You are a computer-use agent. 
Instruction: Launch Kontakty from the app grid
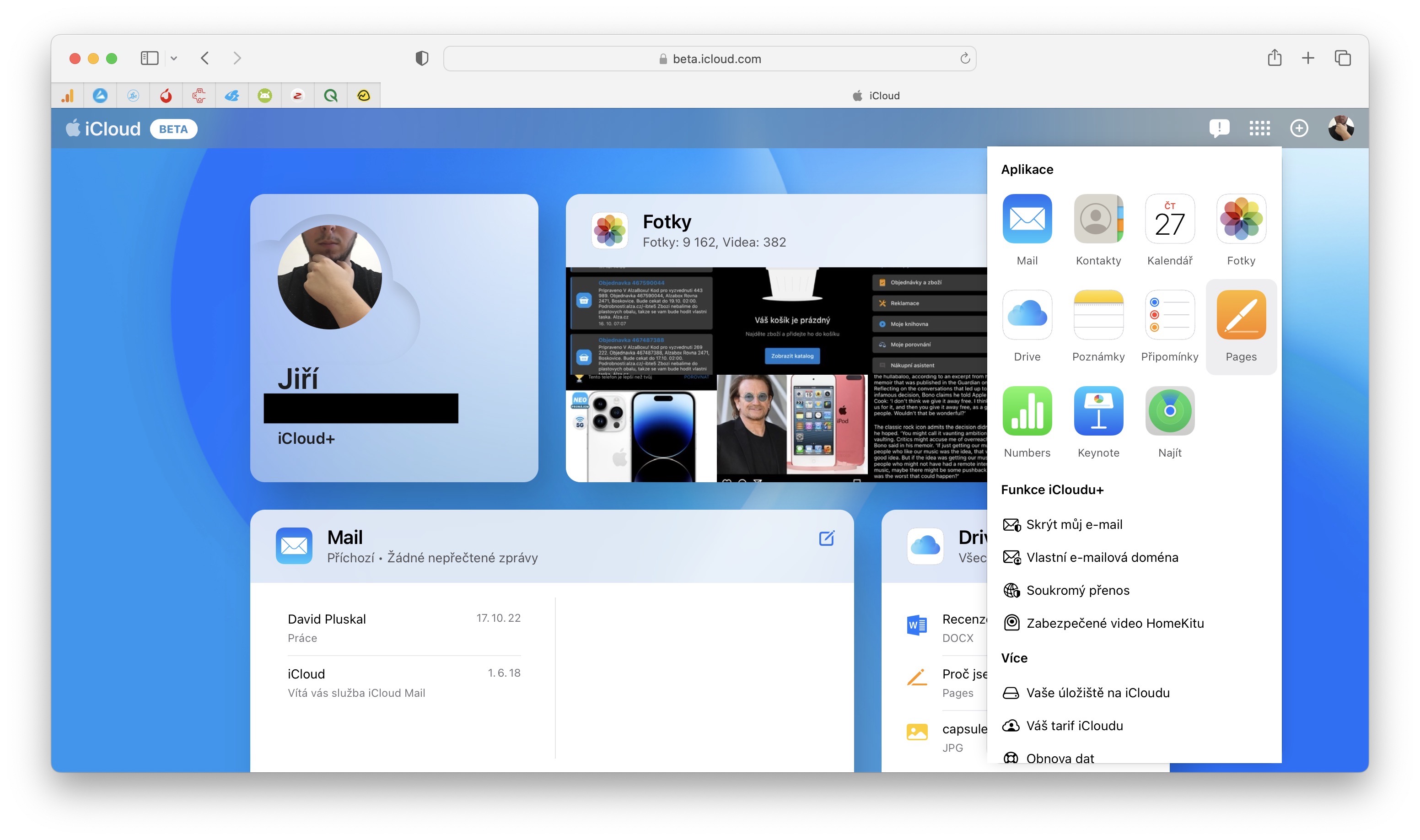point(1098,219)
